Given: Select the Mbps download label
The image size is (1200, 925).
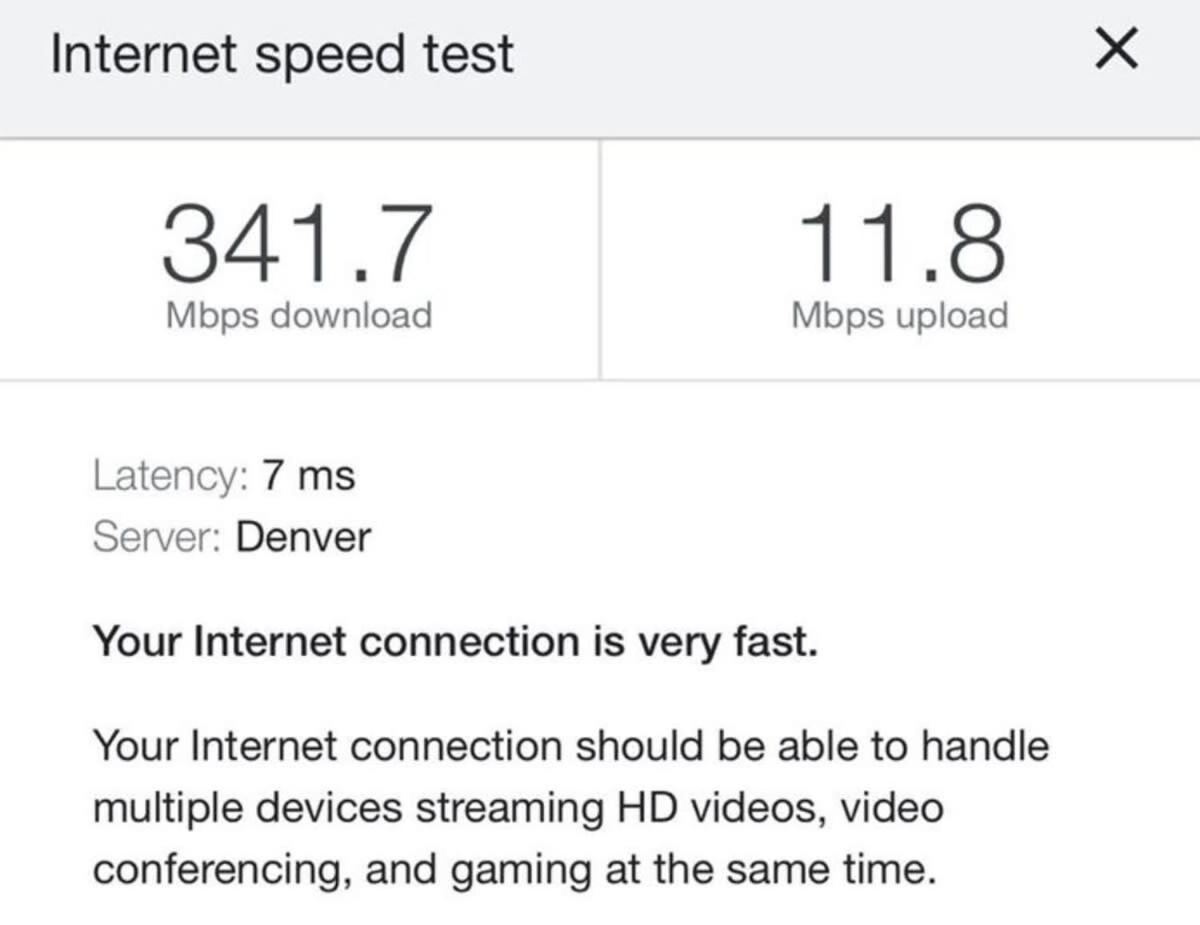Looking at the screenshot, I should pos(299,316).
